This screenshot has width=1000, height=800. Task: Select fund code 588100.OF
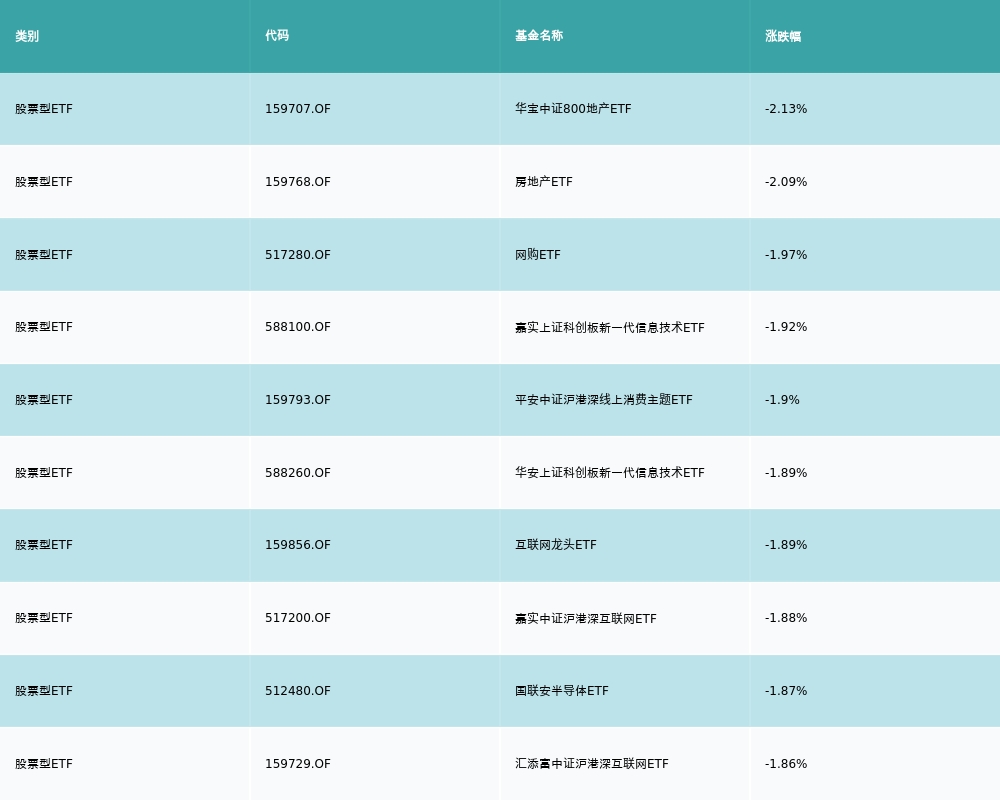point(298,327)
